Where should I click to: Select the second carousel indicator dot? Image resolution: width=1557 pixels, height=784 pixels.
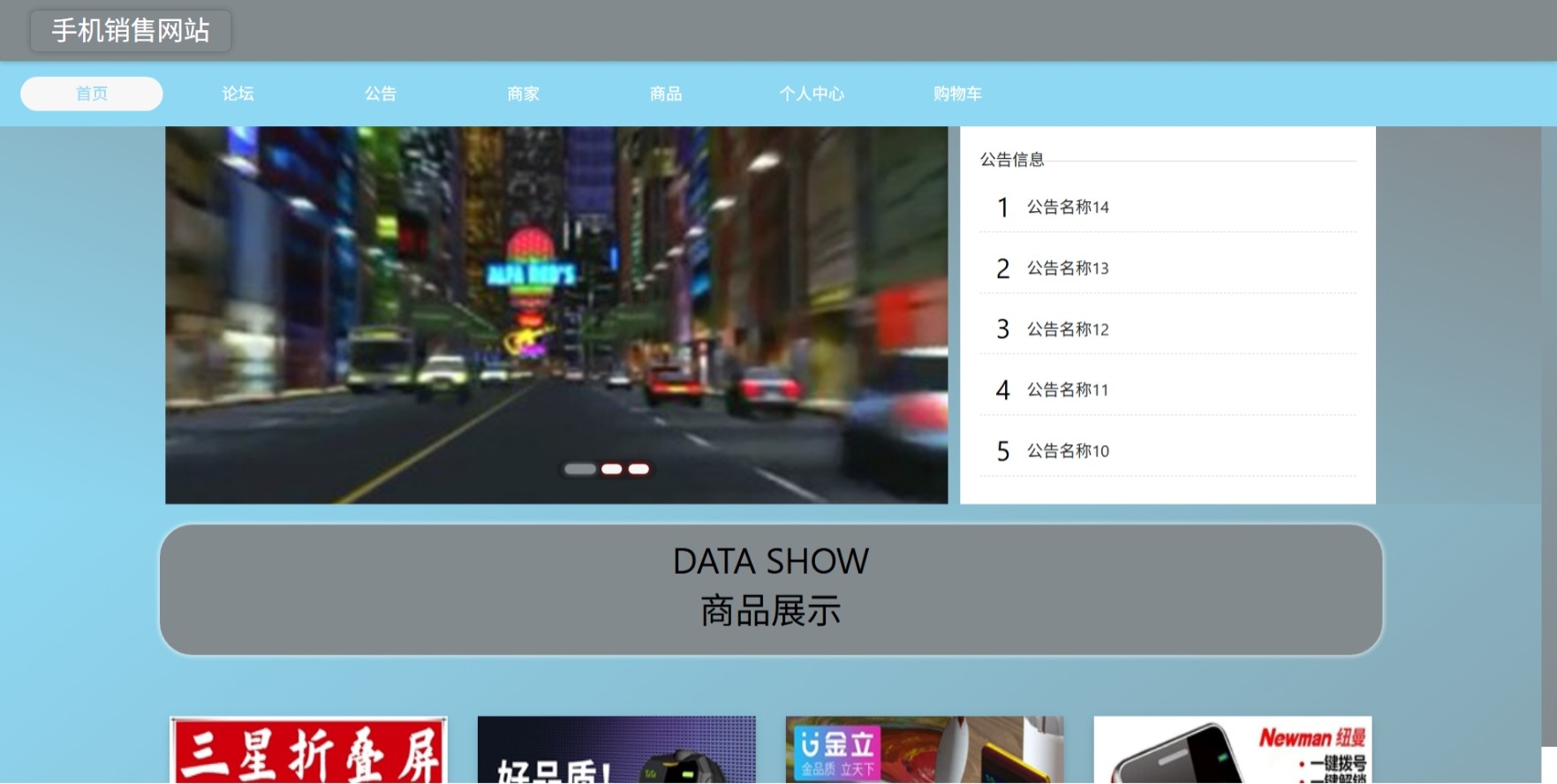[x=612, y=469]
